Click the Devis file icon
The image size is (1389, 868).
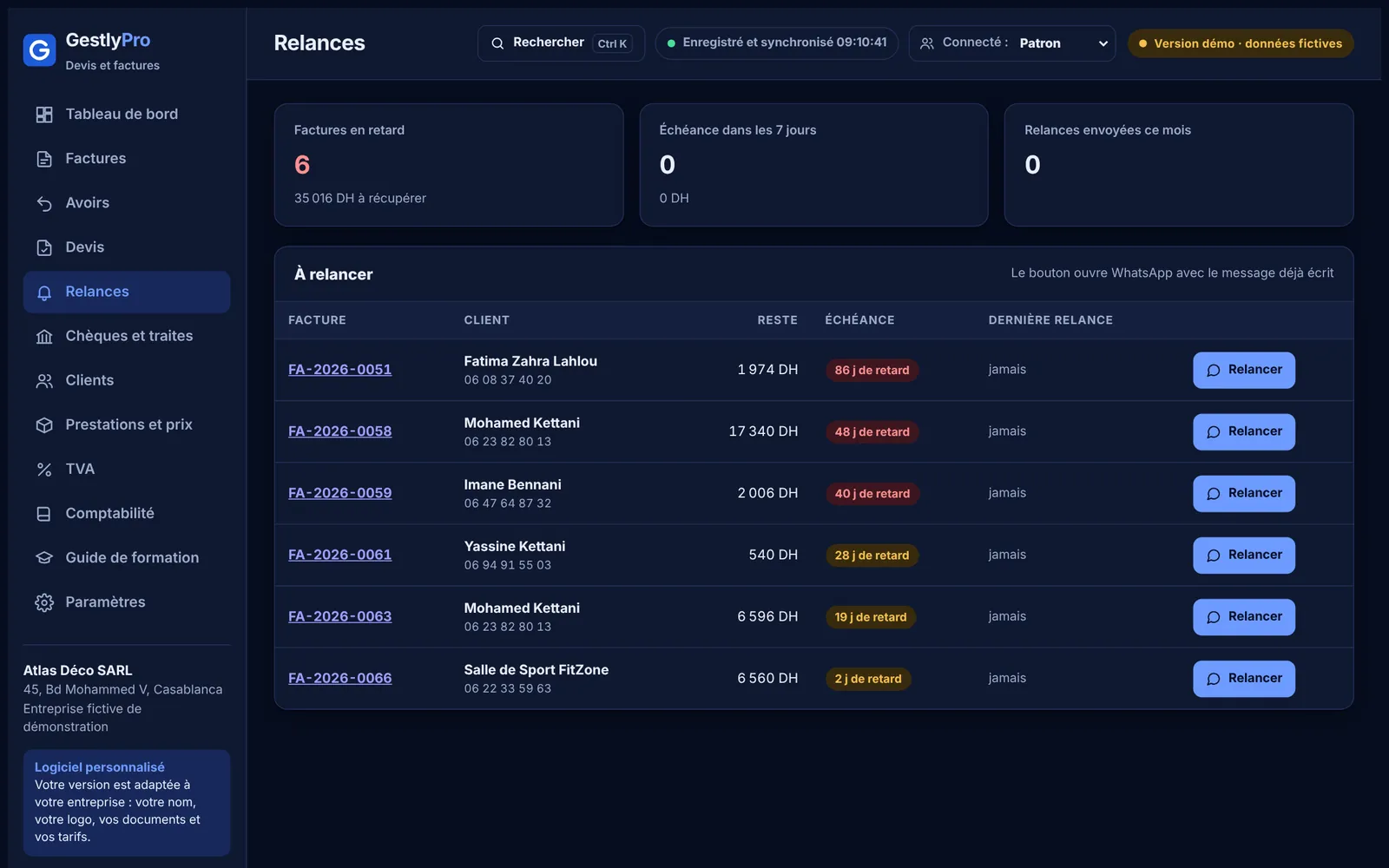point(44,247)
